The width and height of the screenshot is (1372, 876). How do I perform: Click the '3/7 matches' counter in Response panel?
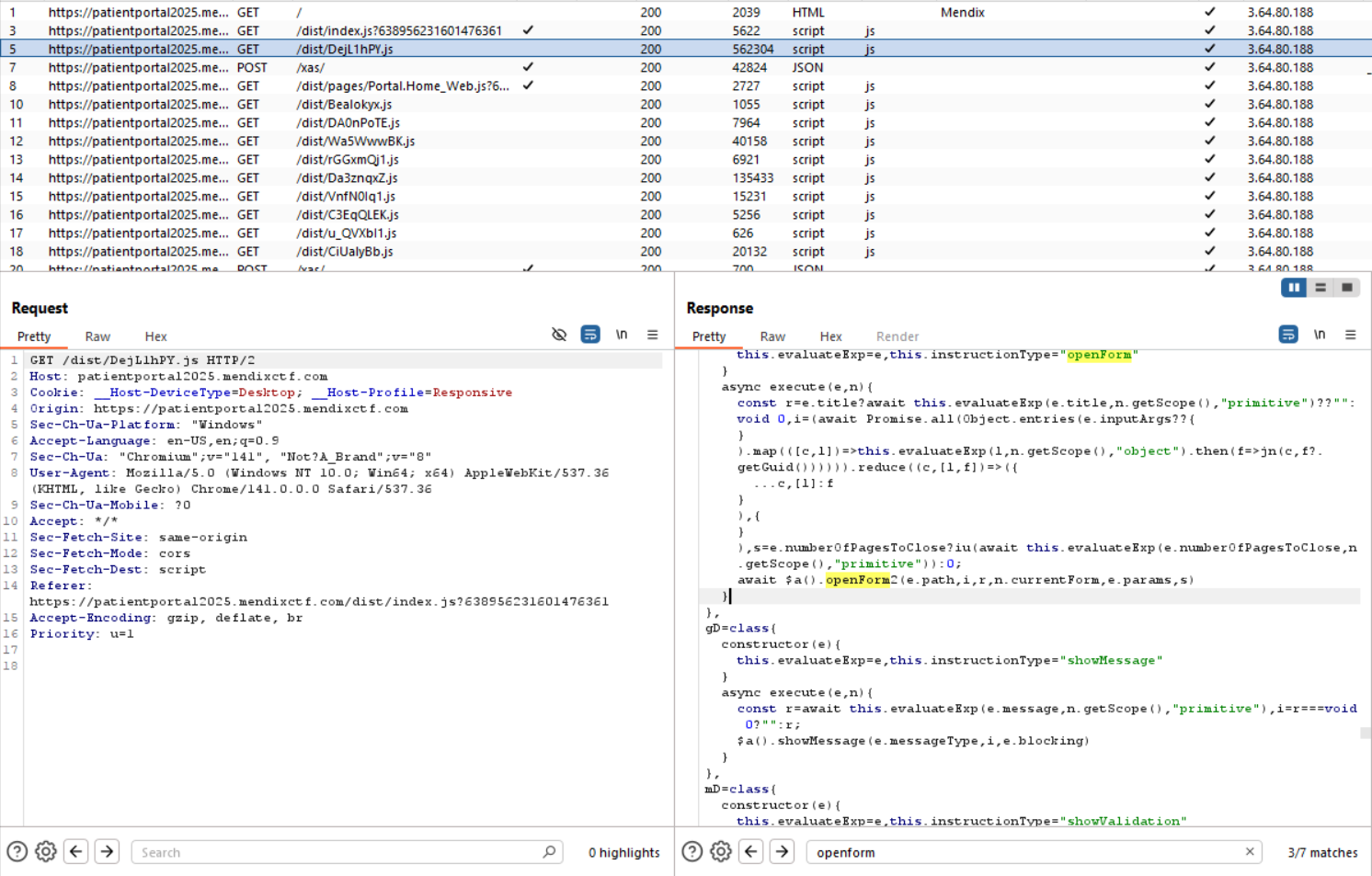click(x=1322, y=852)
